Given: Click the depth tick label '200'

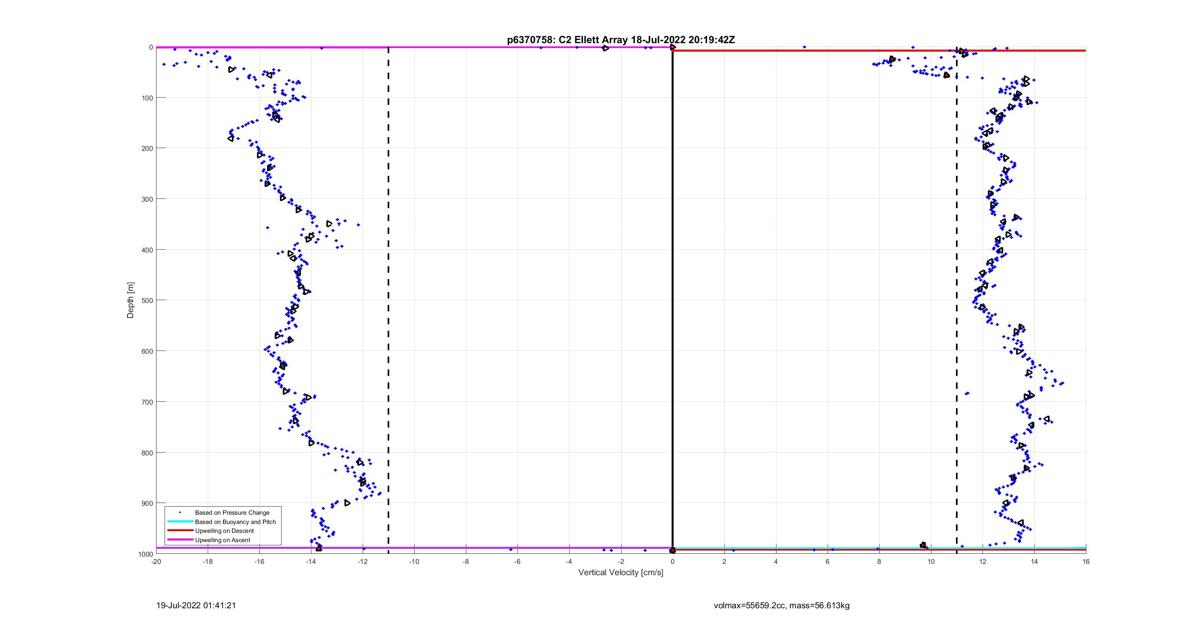Looking at the screenshot, I should coord(146,148).
